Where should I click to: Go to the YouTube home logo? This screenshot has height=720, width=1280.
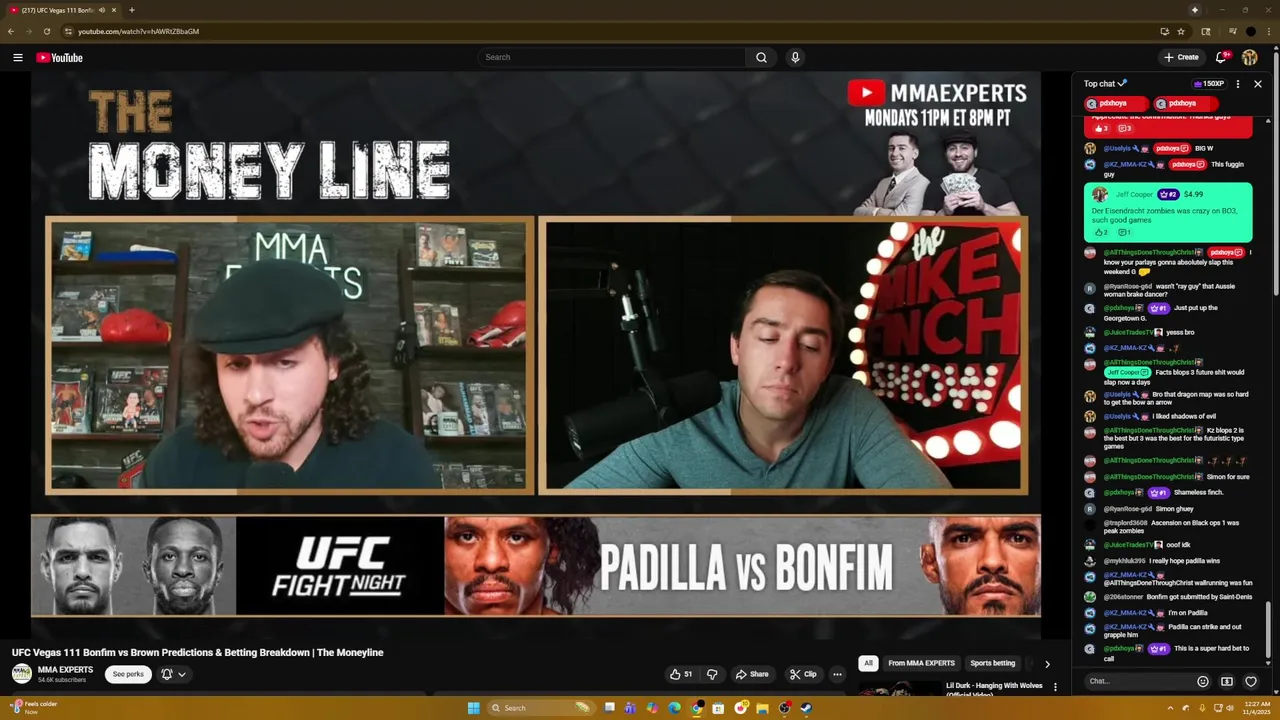click(59, 57)
